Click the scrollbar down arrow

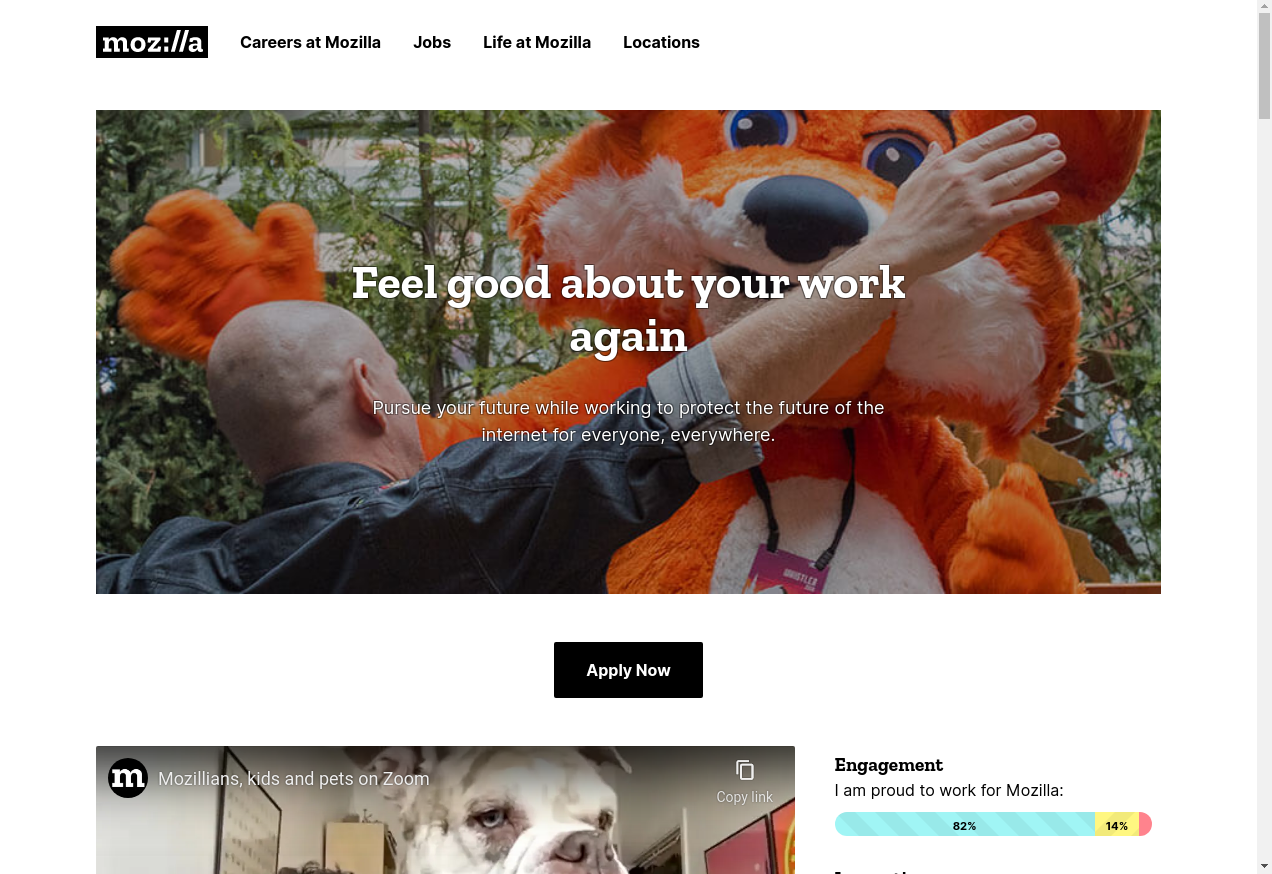click(x=1264, y=866)
